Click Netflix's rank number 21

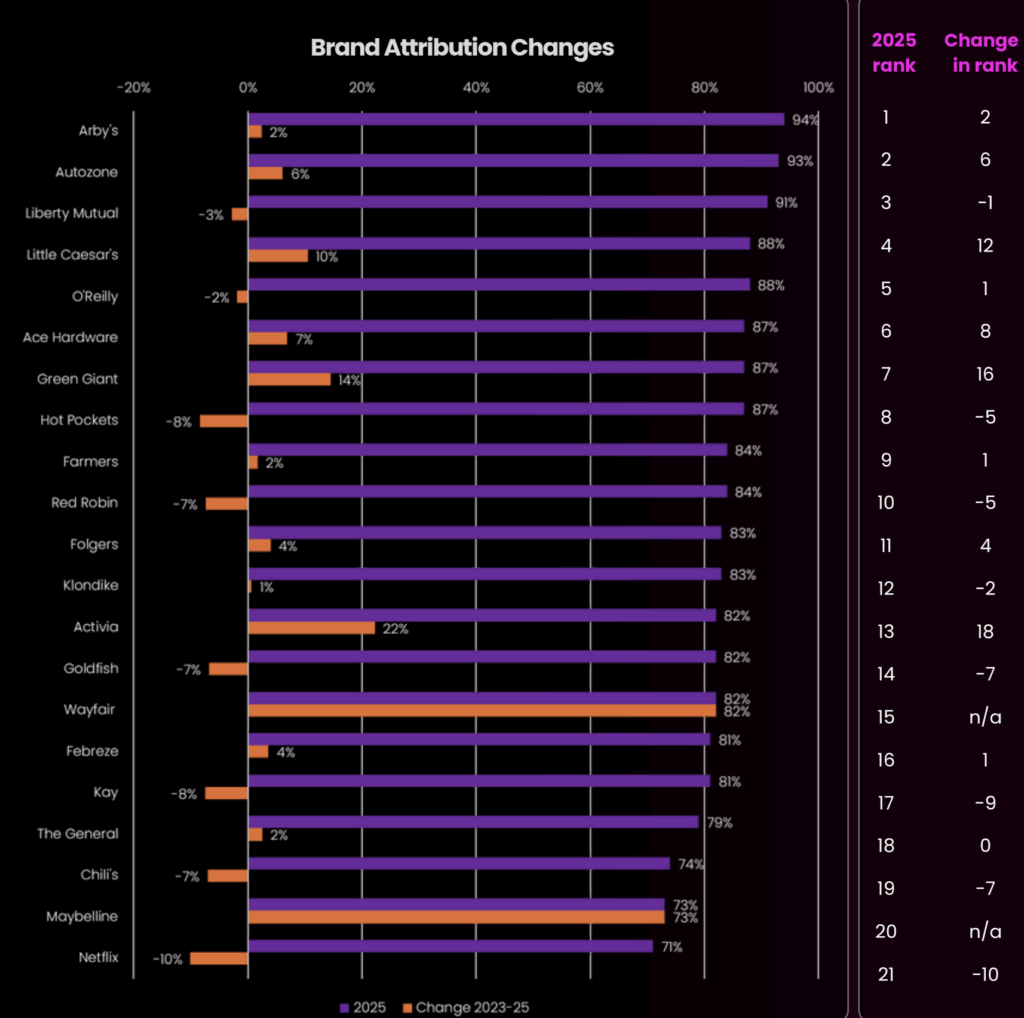coord(885,974)
